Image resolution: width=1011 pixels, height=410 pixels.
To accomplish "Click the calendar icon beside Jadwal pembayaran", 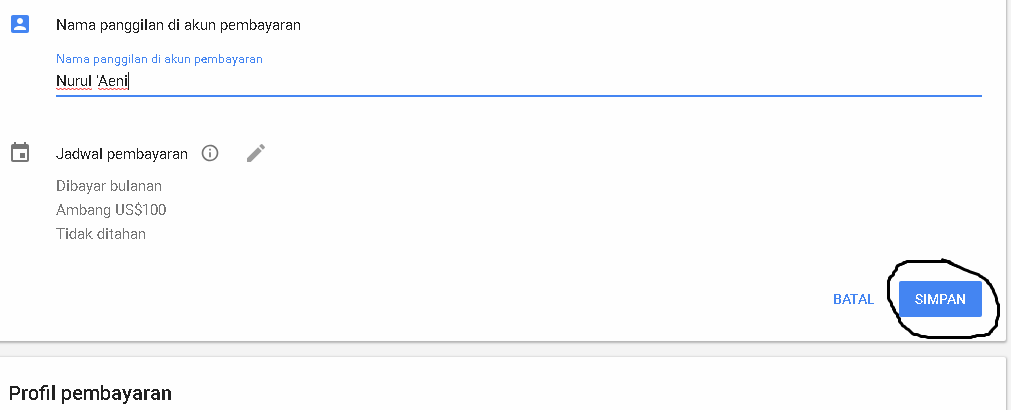I will [20, 153].
